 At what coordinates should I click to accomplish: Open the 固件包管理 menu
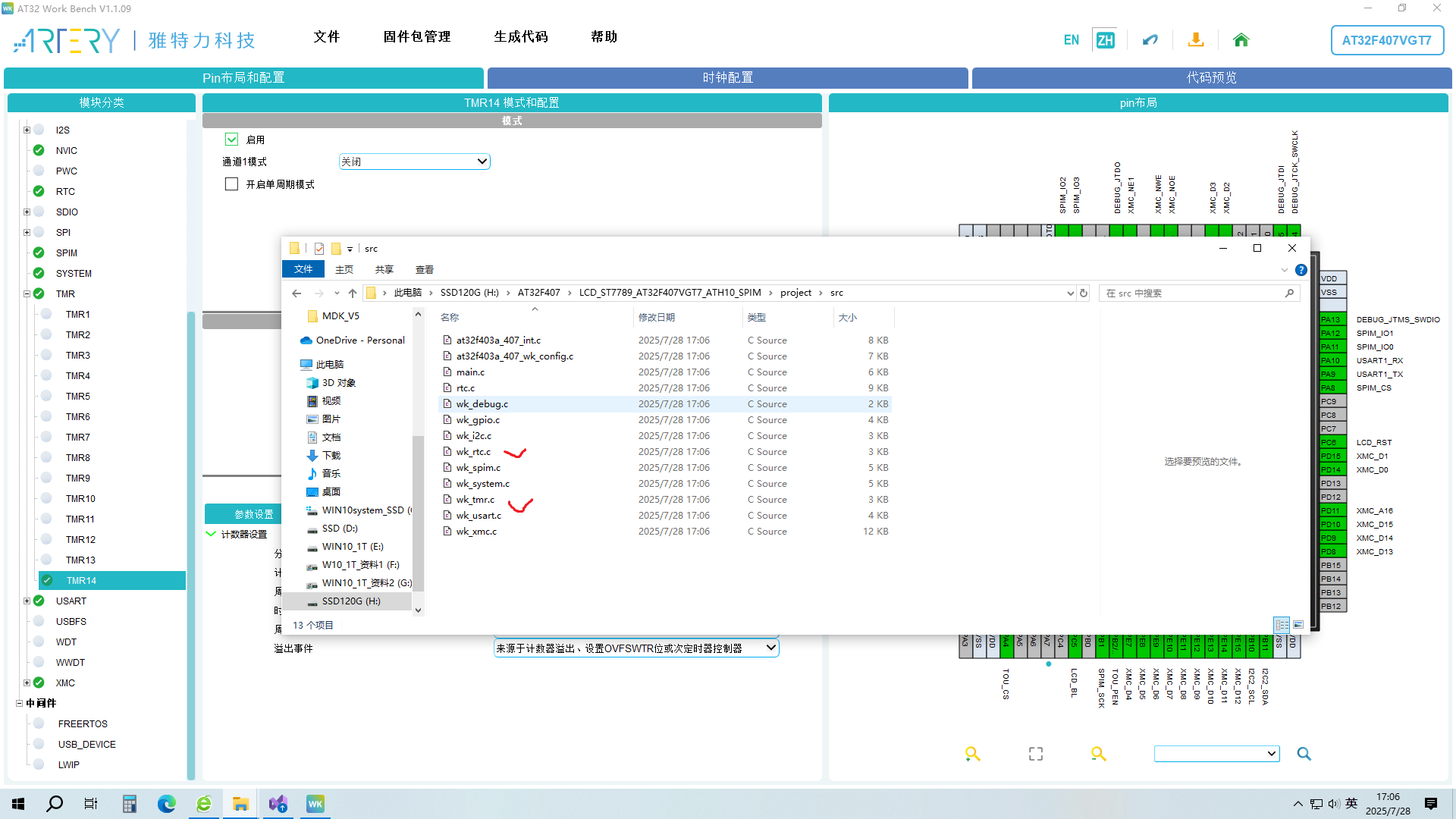416,36
